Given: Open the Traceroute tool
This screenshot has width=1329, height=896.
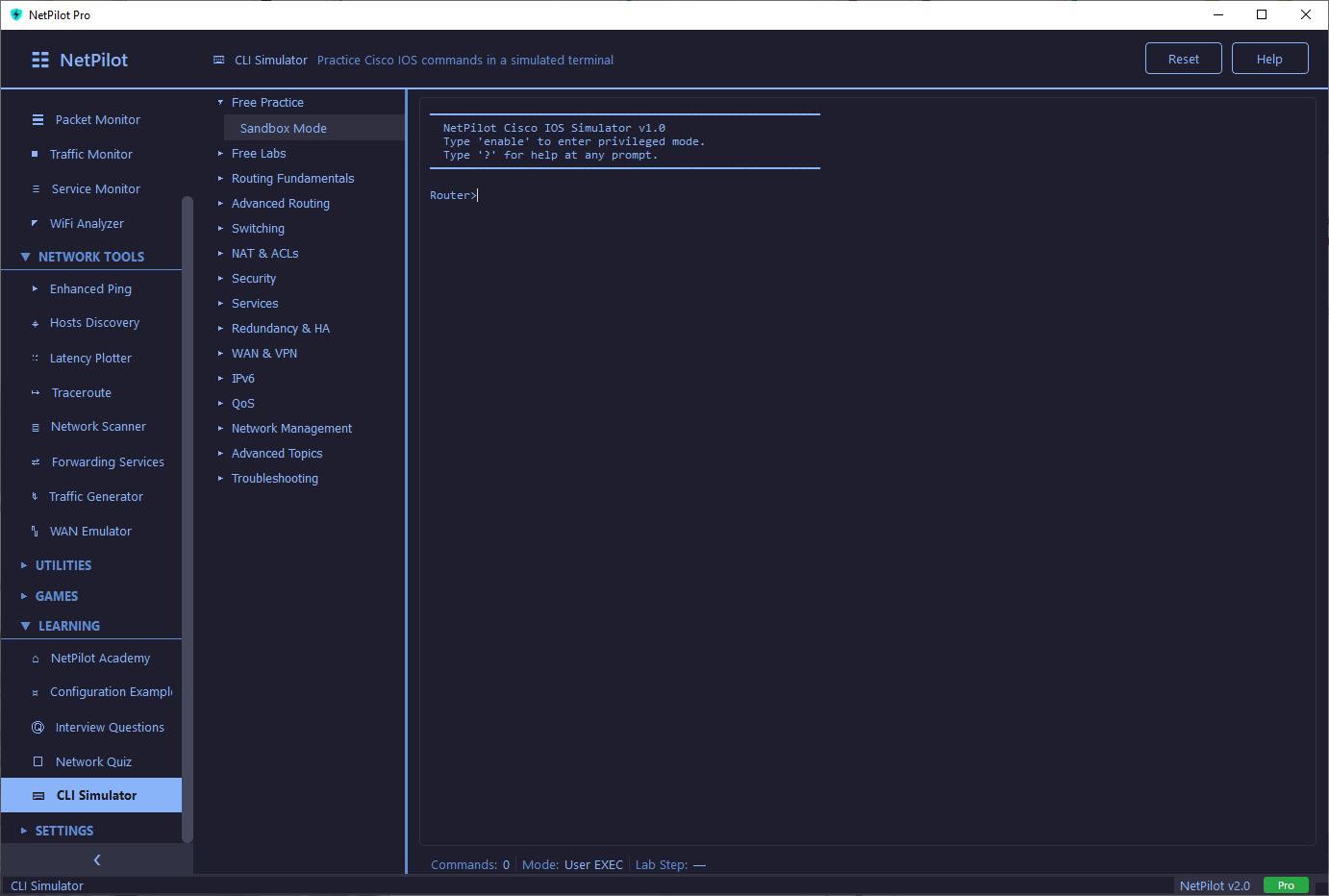Looking at the screenshot, I should coord(81,392).
